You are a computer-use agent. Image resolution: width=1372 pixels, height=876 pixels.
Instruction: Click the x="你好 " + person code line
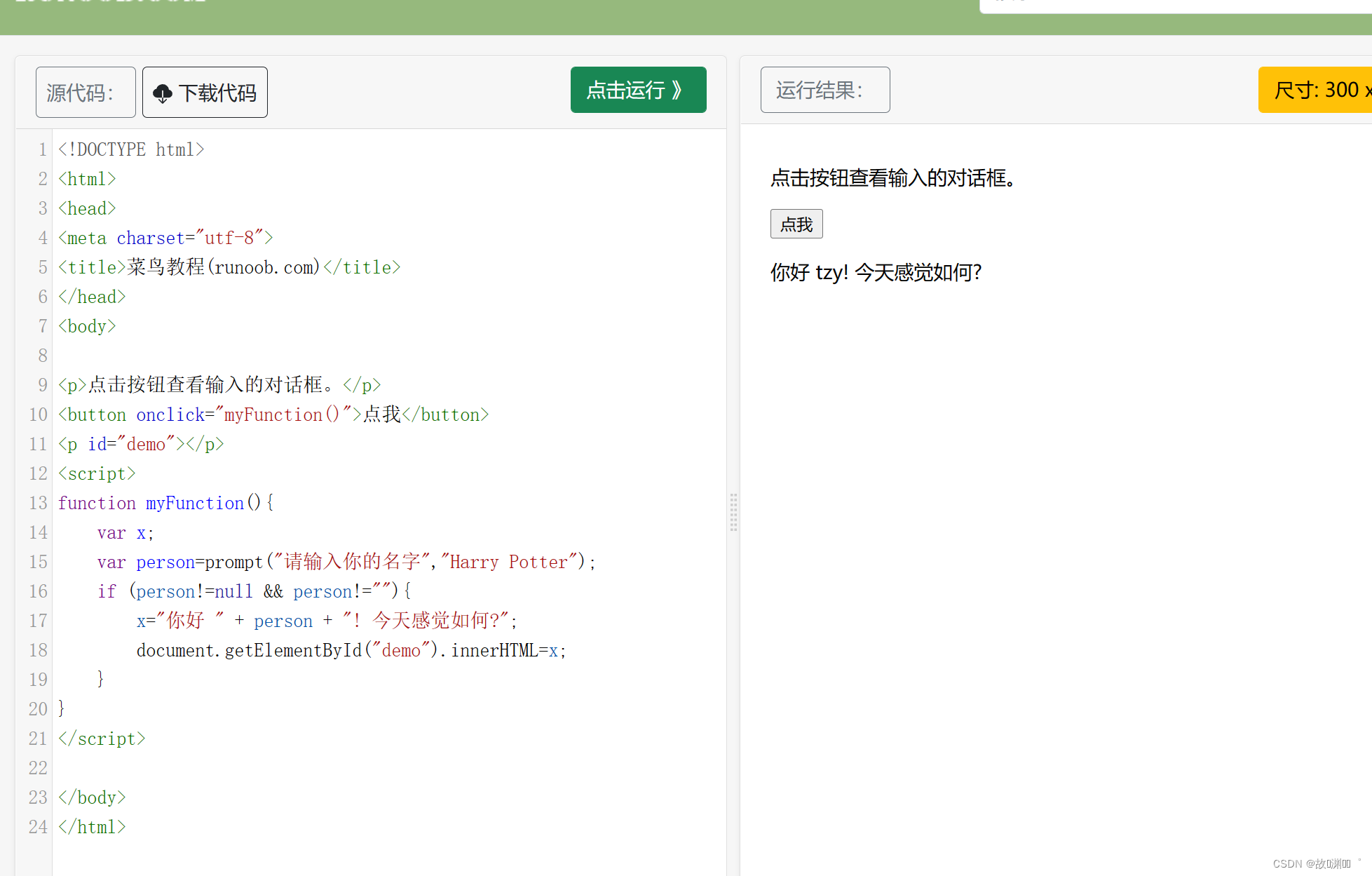[327, 621]
